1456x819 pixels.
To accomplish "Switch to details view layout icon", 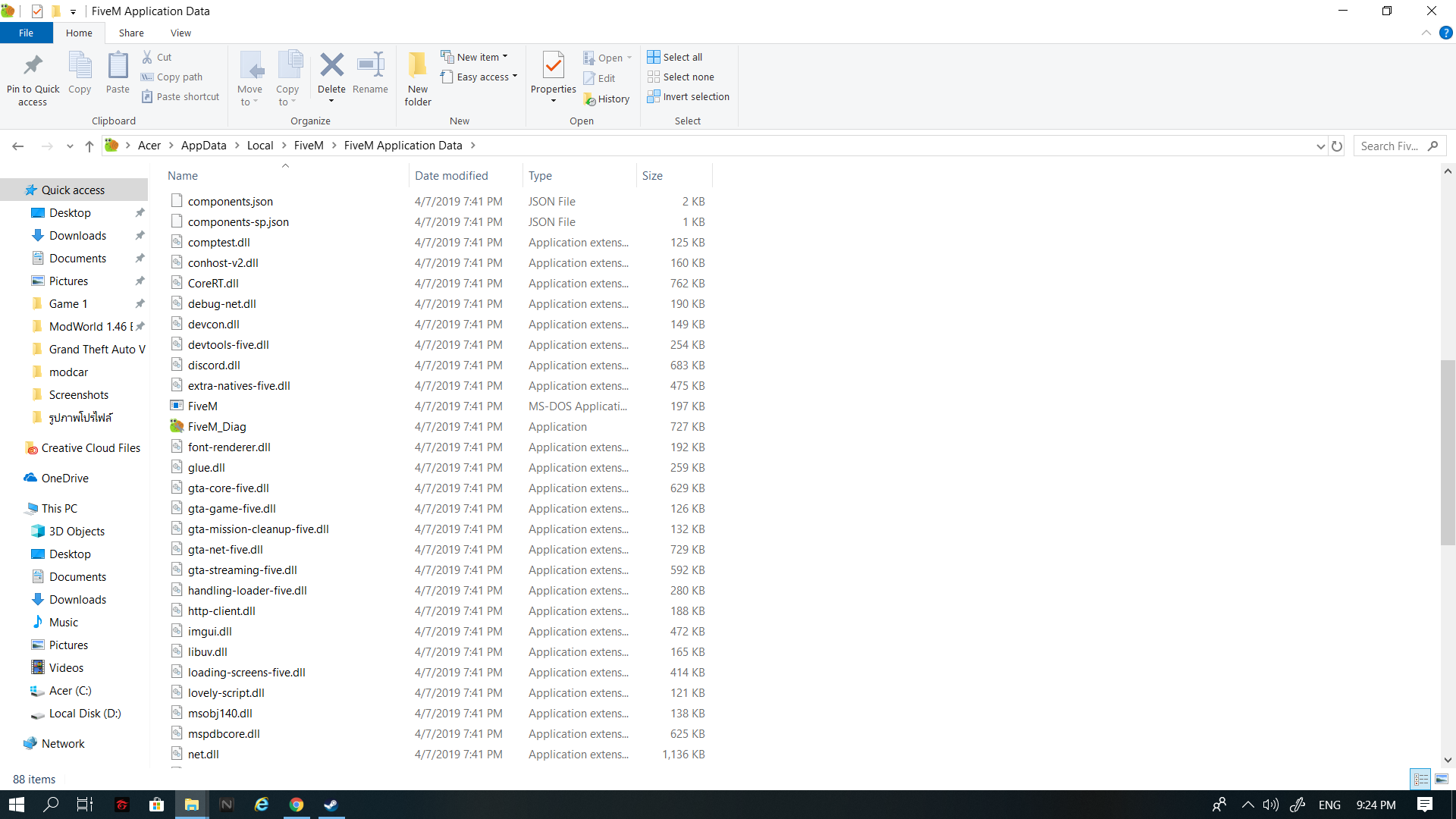I will pyautogui.click(x=1420, y=779).
